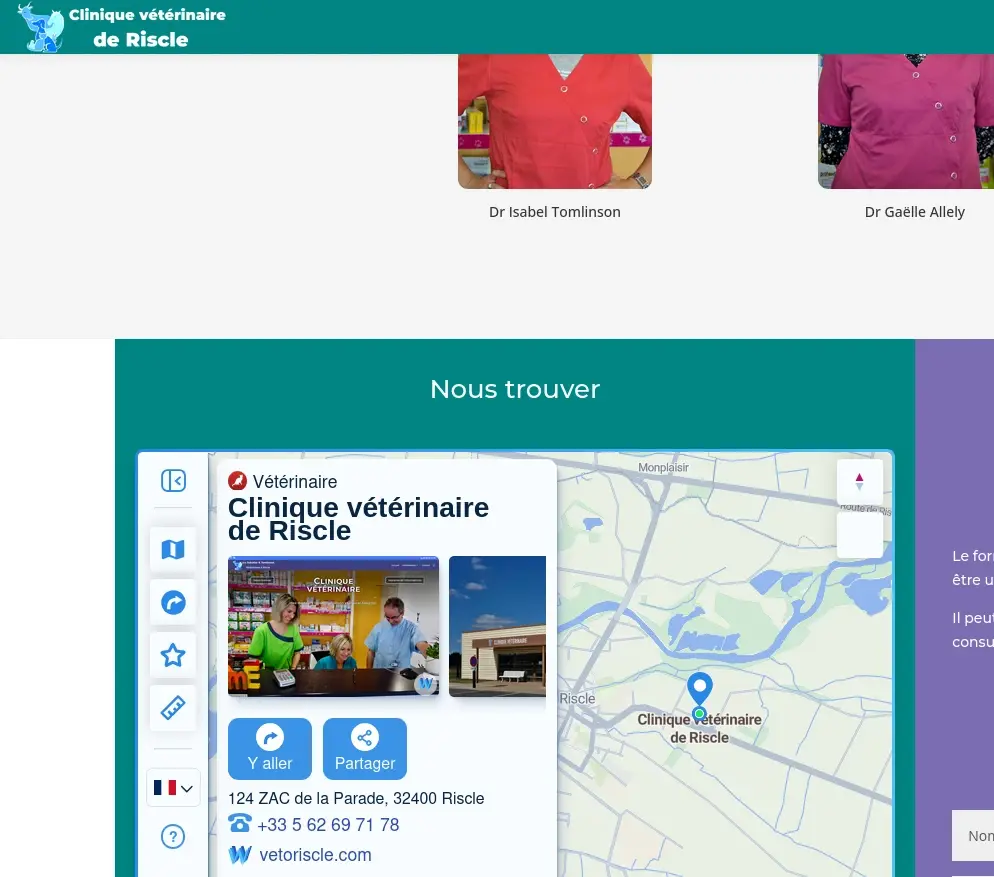Viewport: 994px width, 877px height.
Task: Click the compass north reset control
Action: pyautogui.click(x=859, y=482)
